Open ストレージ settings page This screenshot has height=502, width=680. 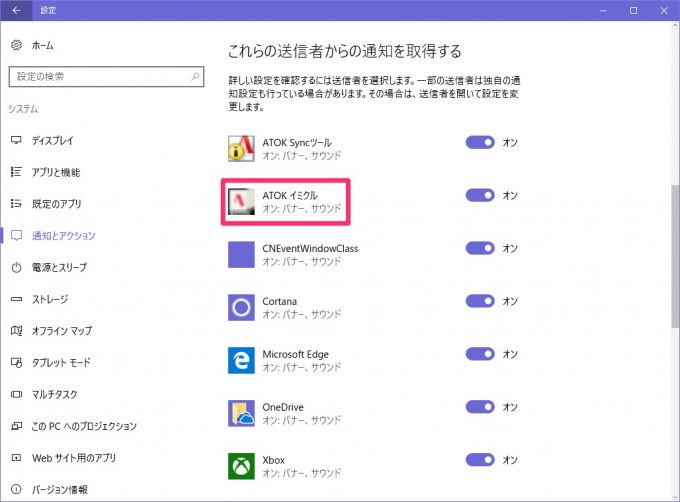coord(50,299)
